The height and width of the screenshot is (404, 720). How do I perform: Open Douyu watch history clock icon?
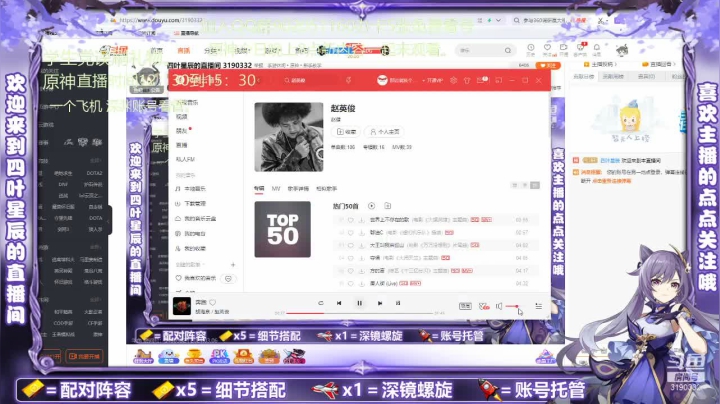point(530,49)
